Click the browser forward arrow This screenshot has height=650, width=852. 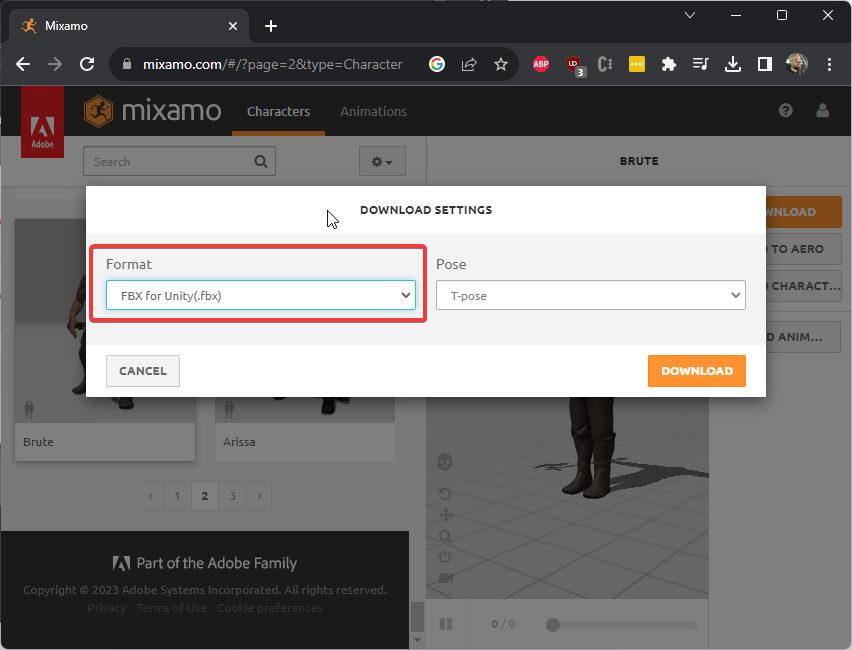(x=55, y=64)
